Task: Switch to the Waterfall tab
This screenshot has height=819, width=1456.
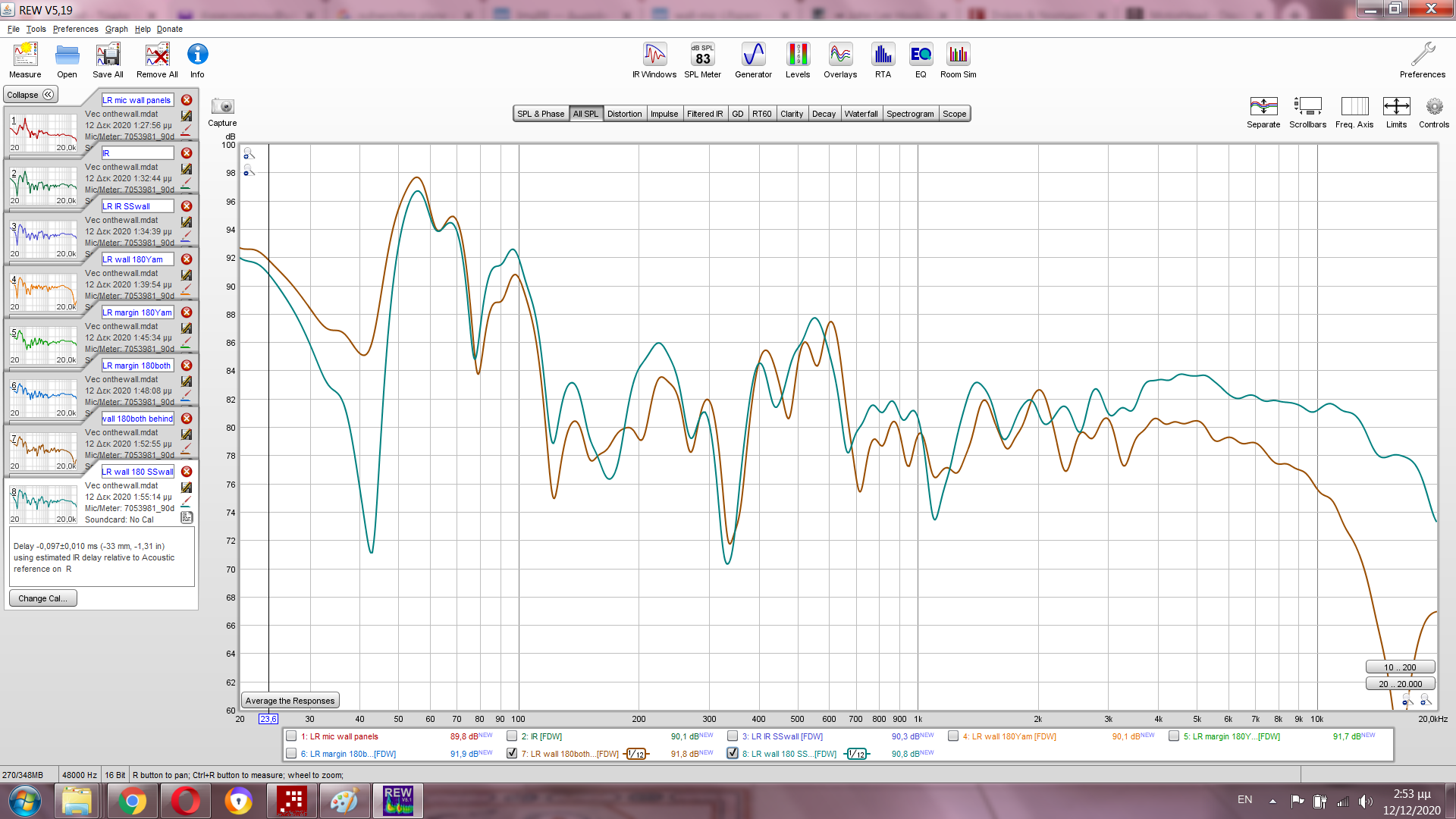Action: click(x=861, y=114)
